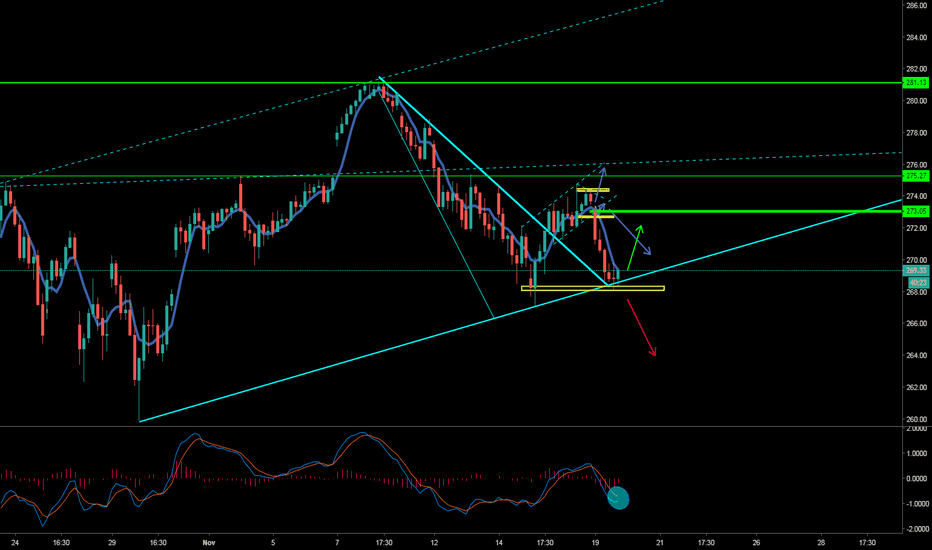This screenshot has height=550, width=932.
Task: Click the 5 date label on time axis
Action: click(x=273, y=542)
